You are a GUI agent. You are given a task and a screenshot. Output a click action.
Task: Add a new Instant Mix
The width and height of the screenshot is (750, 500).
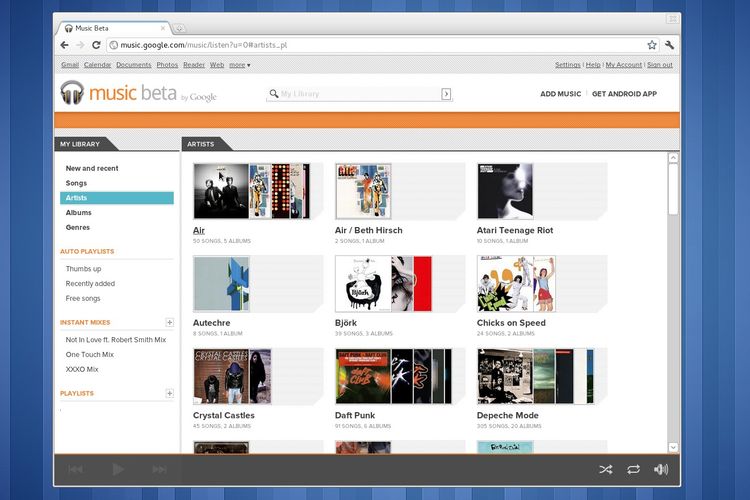169,323
